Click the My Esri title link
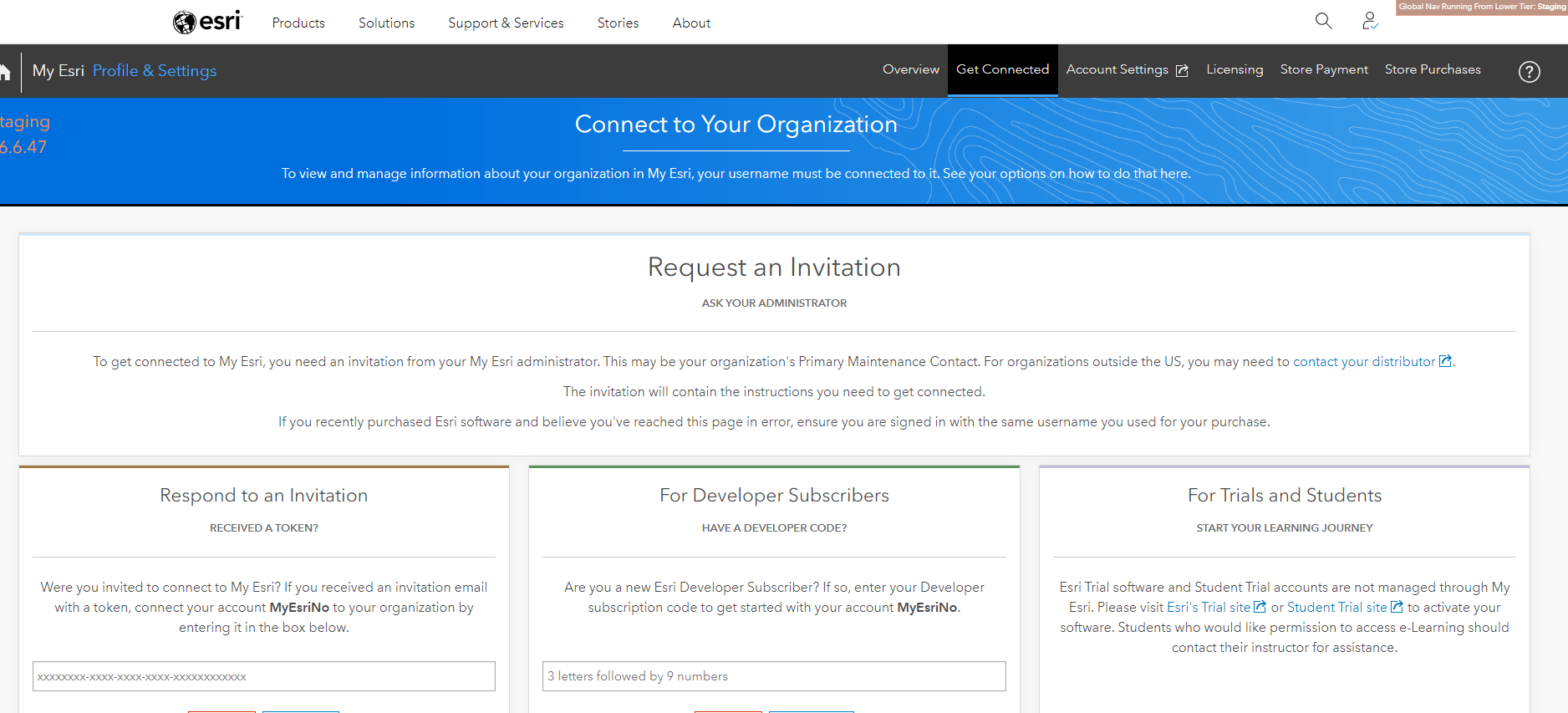The width and height of the screenshot is (1568, 713). (59, 71)
